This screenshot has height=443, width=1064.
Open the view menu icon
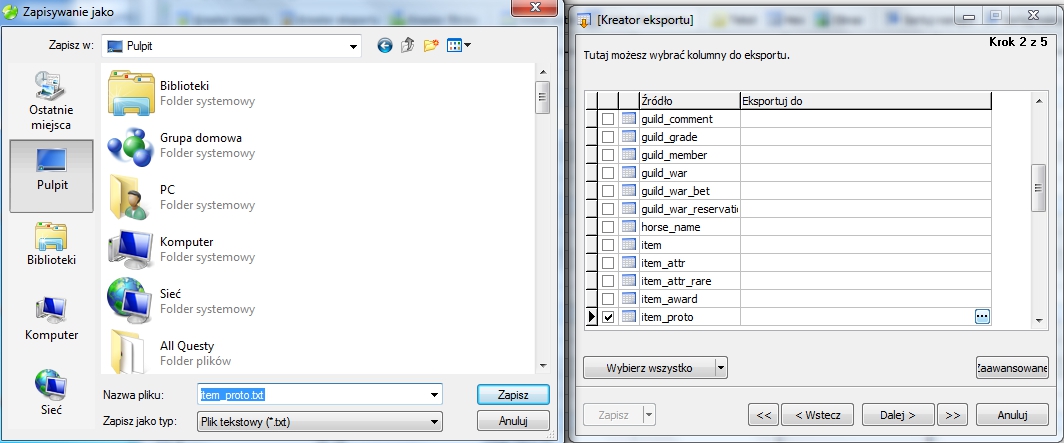pyautogui.click(x=459, y=46)
